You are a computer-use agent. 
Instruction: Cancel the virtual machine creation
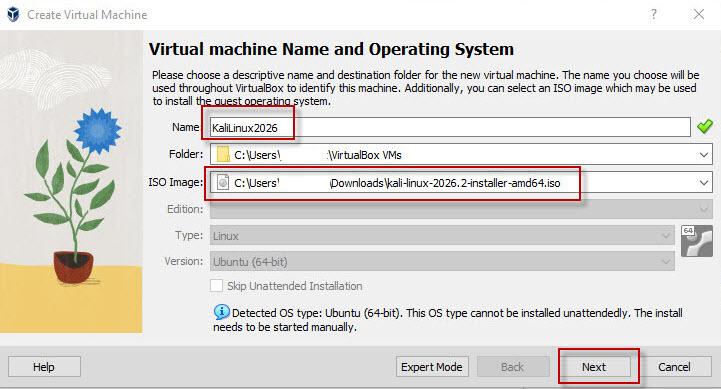(x=675, y=367)
